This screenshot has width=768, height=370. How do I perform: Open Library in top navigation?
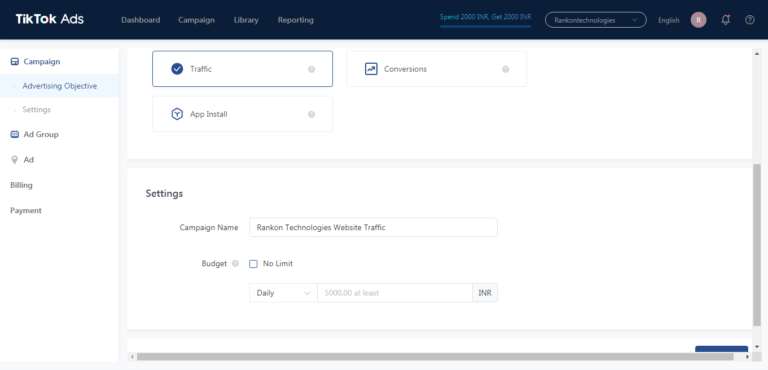click(x=246, y=20)
